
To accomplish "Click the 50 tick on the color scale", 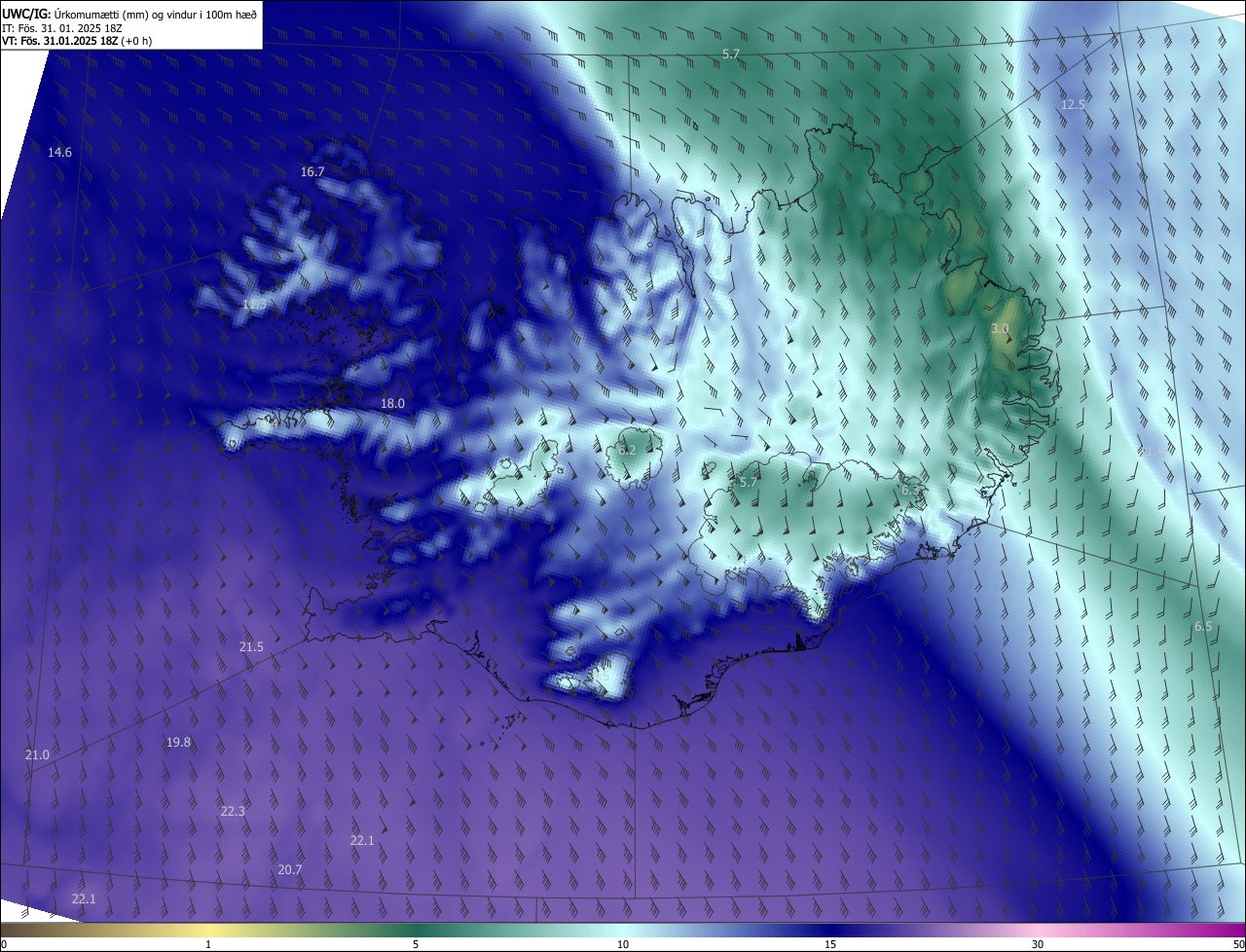I will [x=1238, y=944].
